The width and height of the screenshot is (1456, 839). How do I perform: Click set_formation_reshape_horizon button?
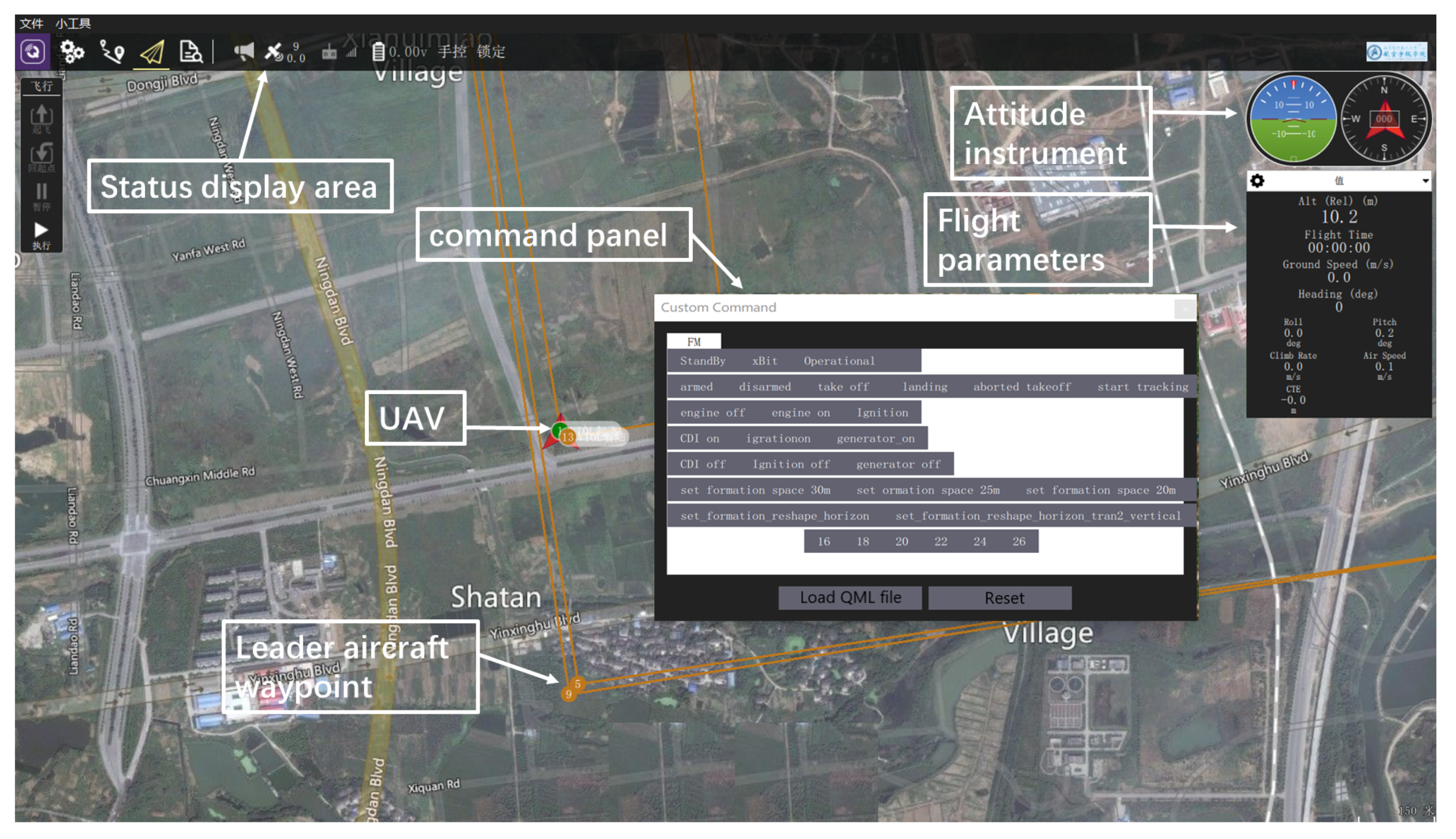point(774,516)
